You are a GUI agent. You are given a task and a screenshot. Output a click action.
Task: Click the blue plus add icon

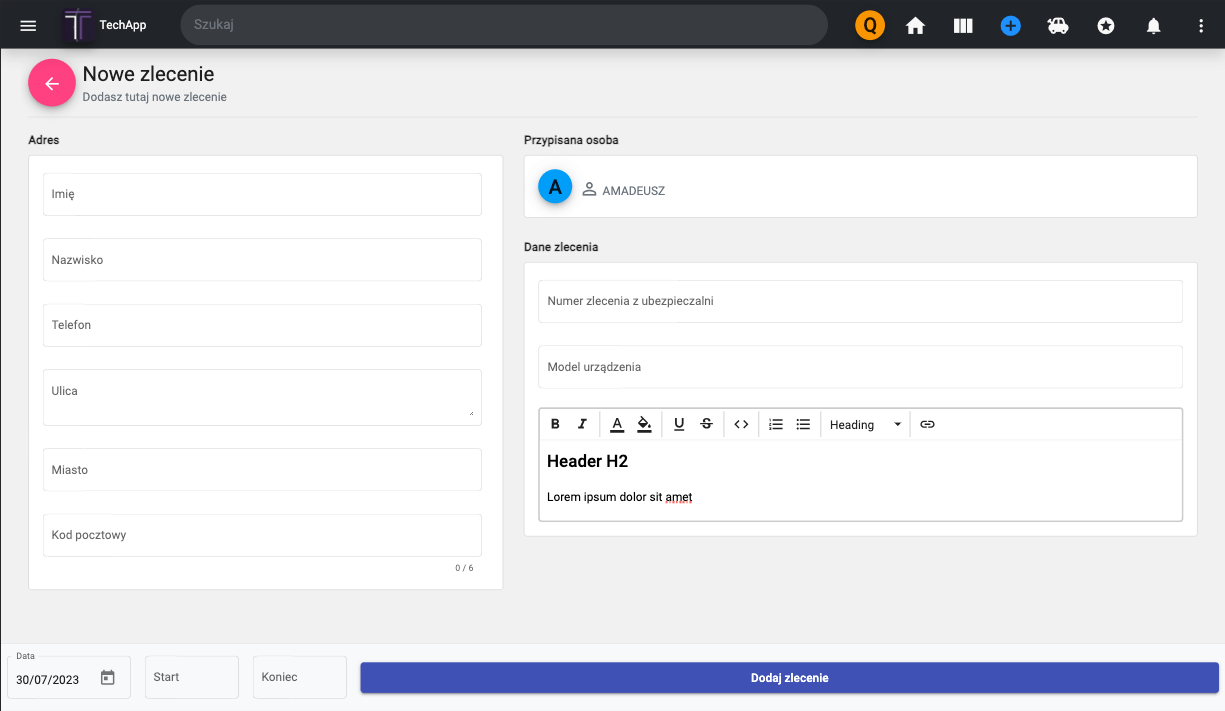coord(1010,26)
